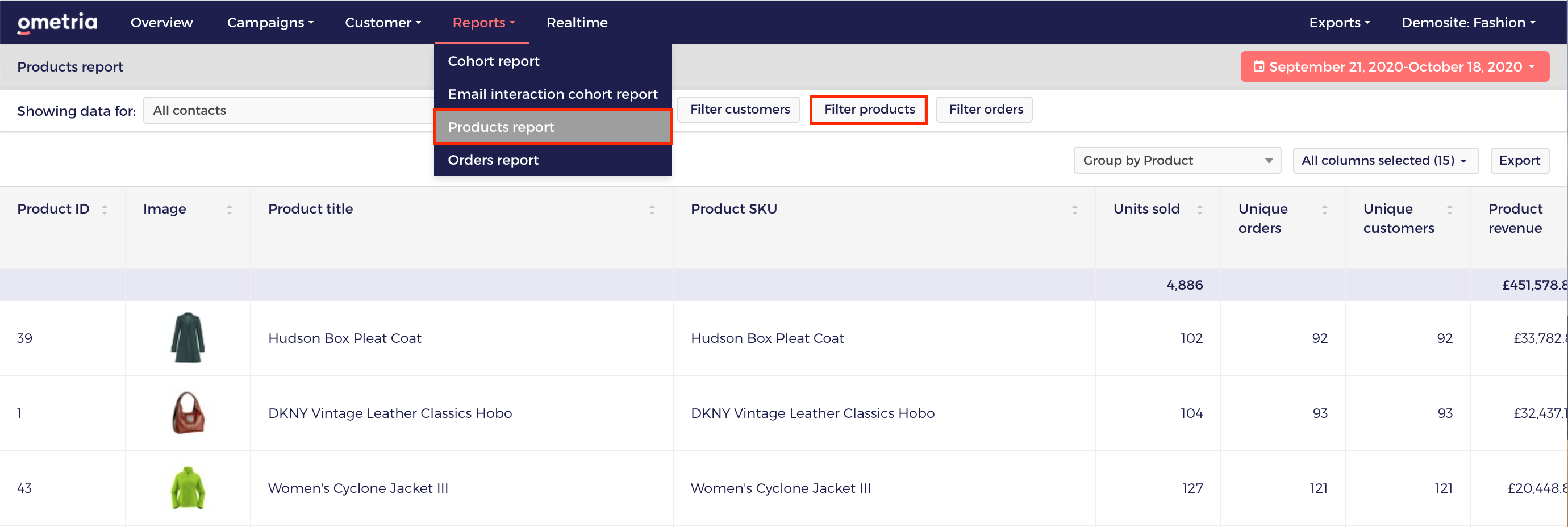Sort by Product SKU column arrows
Viewport: 1568px width, 527px height.
(1075, 210)
